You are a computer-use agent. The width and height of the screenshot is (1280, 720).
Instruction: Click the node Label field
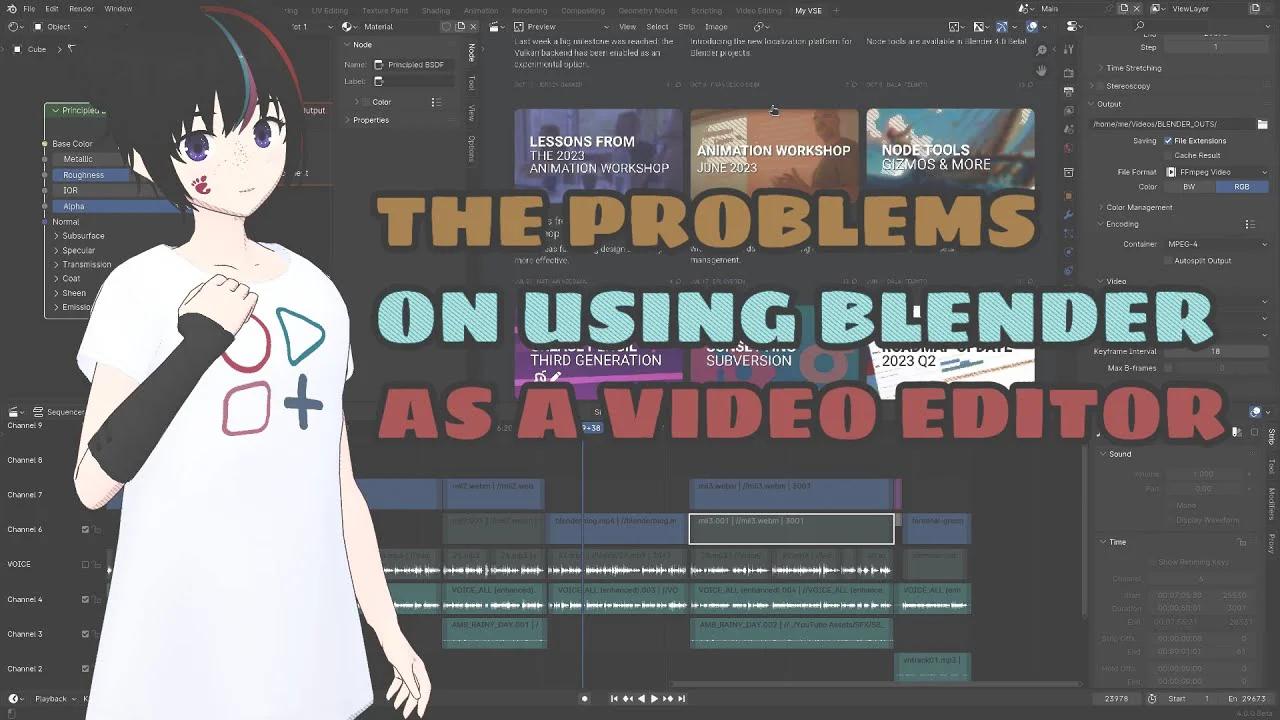[415, 81]
